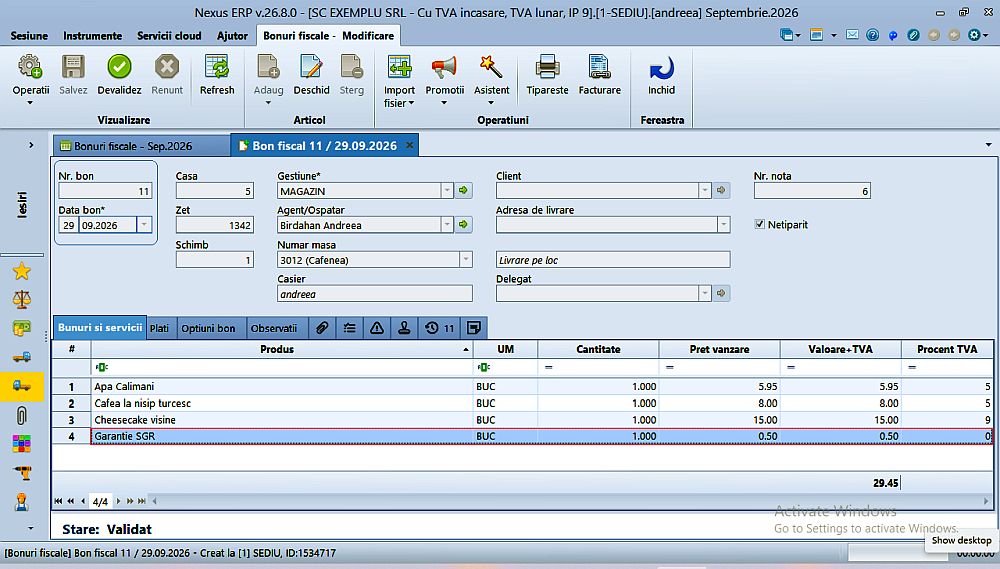
Task: Switch to the Plati tab
Action: pos(159,328)
